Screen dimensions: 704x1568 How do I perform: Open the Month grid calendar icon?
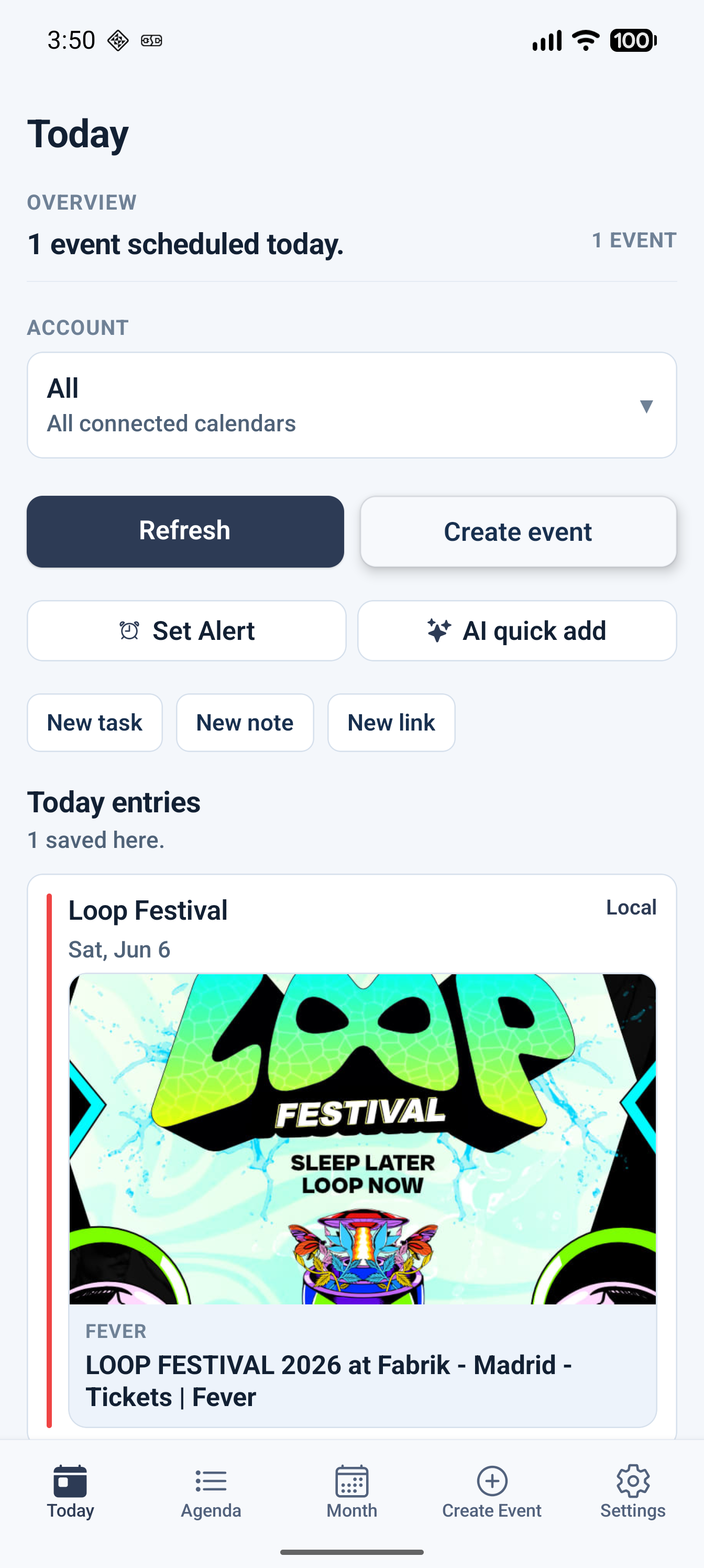click(351, 1480)
